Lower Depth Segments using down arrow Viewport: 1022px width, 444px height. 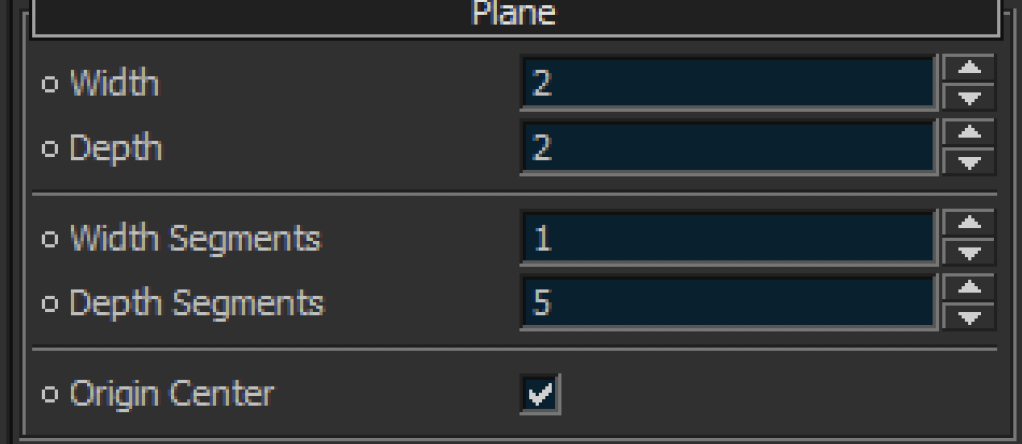[969, 317]
